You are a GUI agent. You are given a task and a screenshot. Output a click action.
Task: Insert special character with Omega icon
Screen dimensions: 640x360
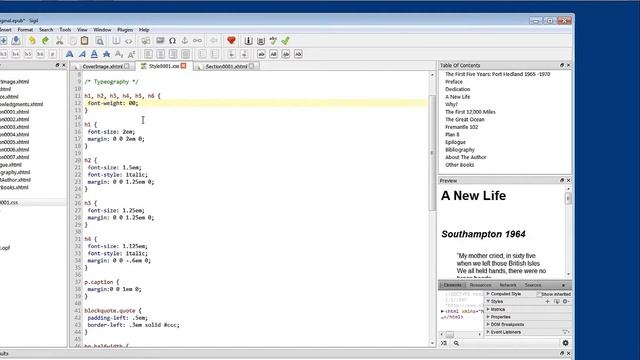[x=172, y=41]
